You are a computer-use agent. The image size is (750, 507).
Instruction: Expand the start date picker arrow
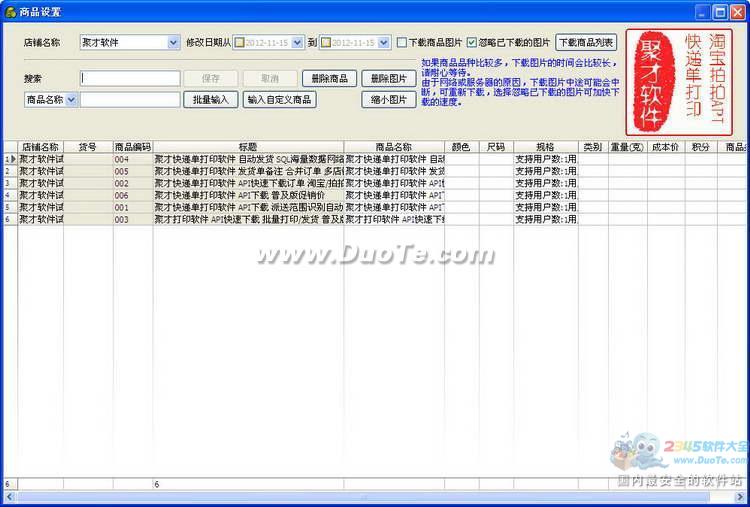click(x=297, y=43)
